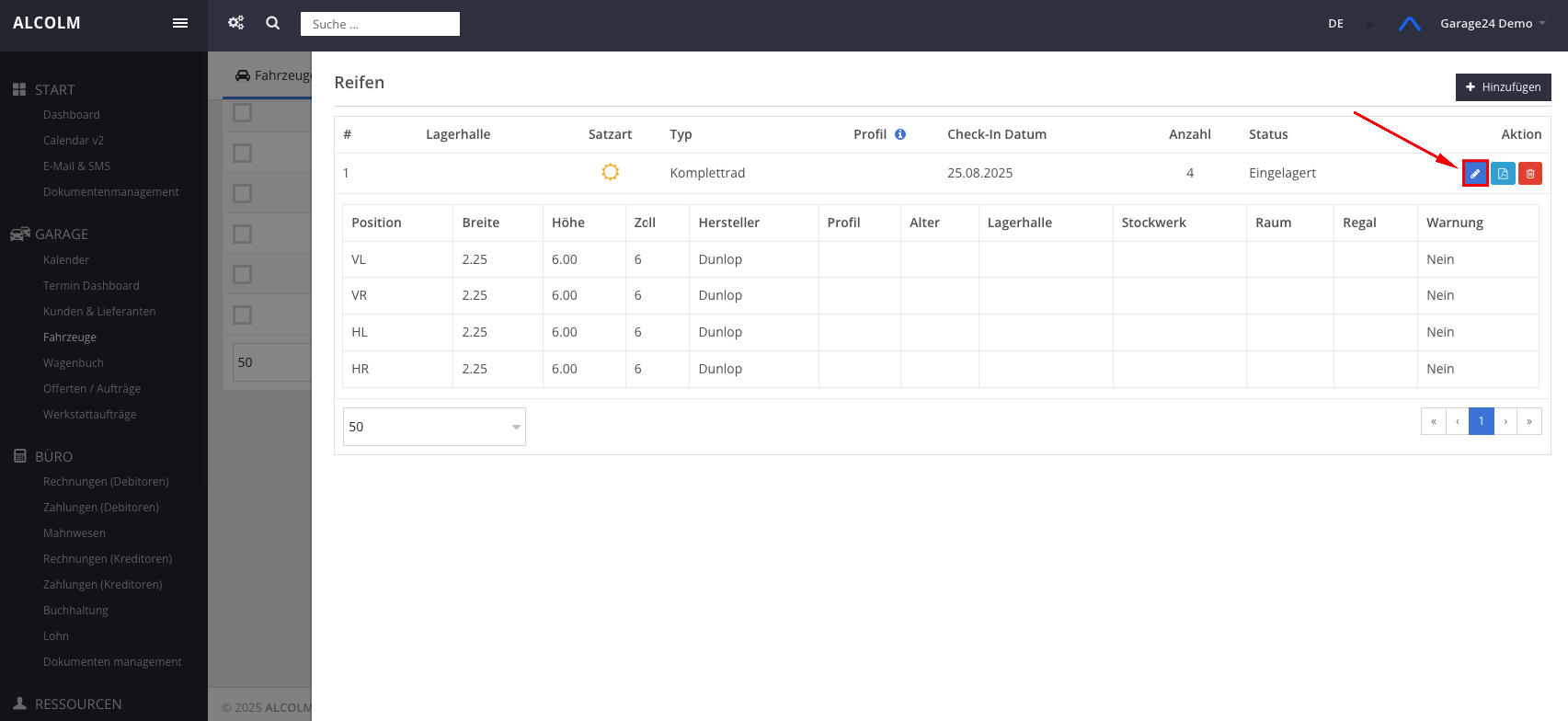The width and height of the screenshot is (1568, 721).
Task: Expand the Garage24 Demo user menu
Action: (1492, 24)
